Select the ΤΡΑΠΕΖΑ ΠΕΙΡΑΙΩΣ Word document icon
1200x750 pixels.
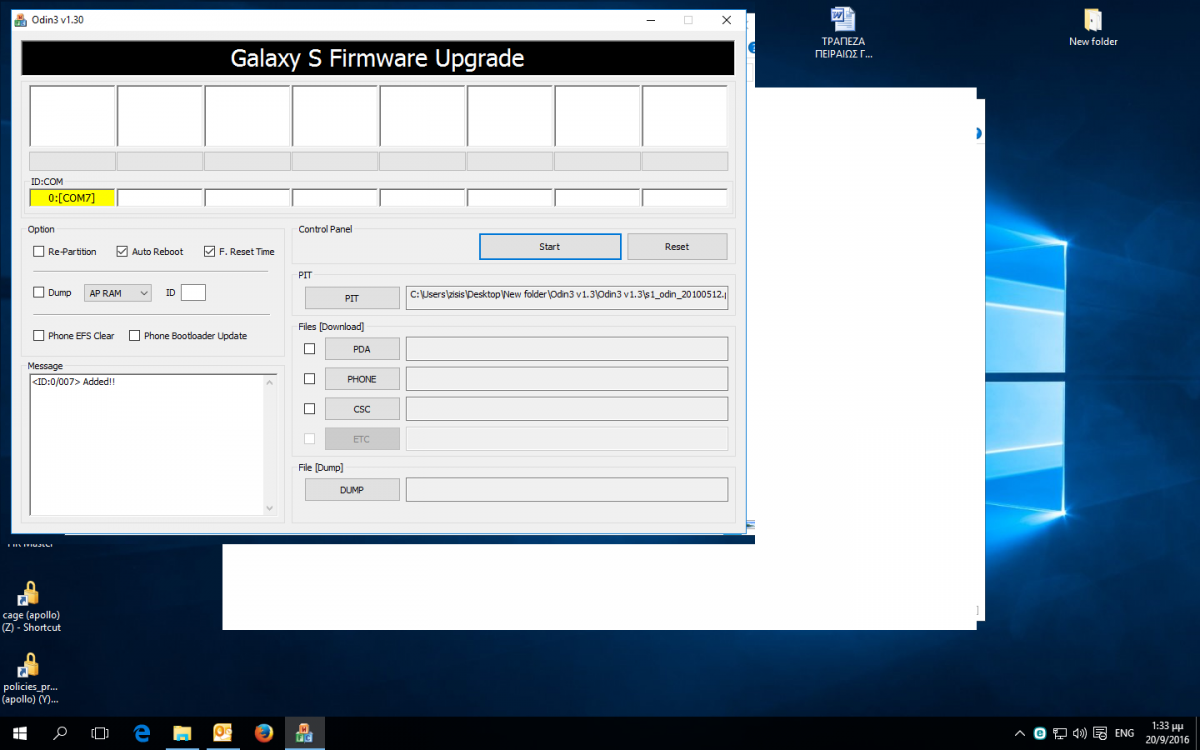point(843,32)
